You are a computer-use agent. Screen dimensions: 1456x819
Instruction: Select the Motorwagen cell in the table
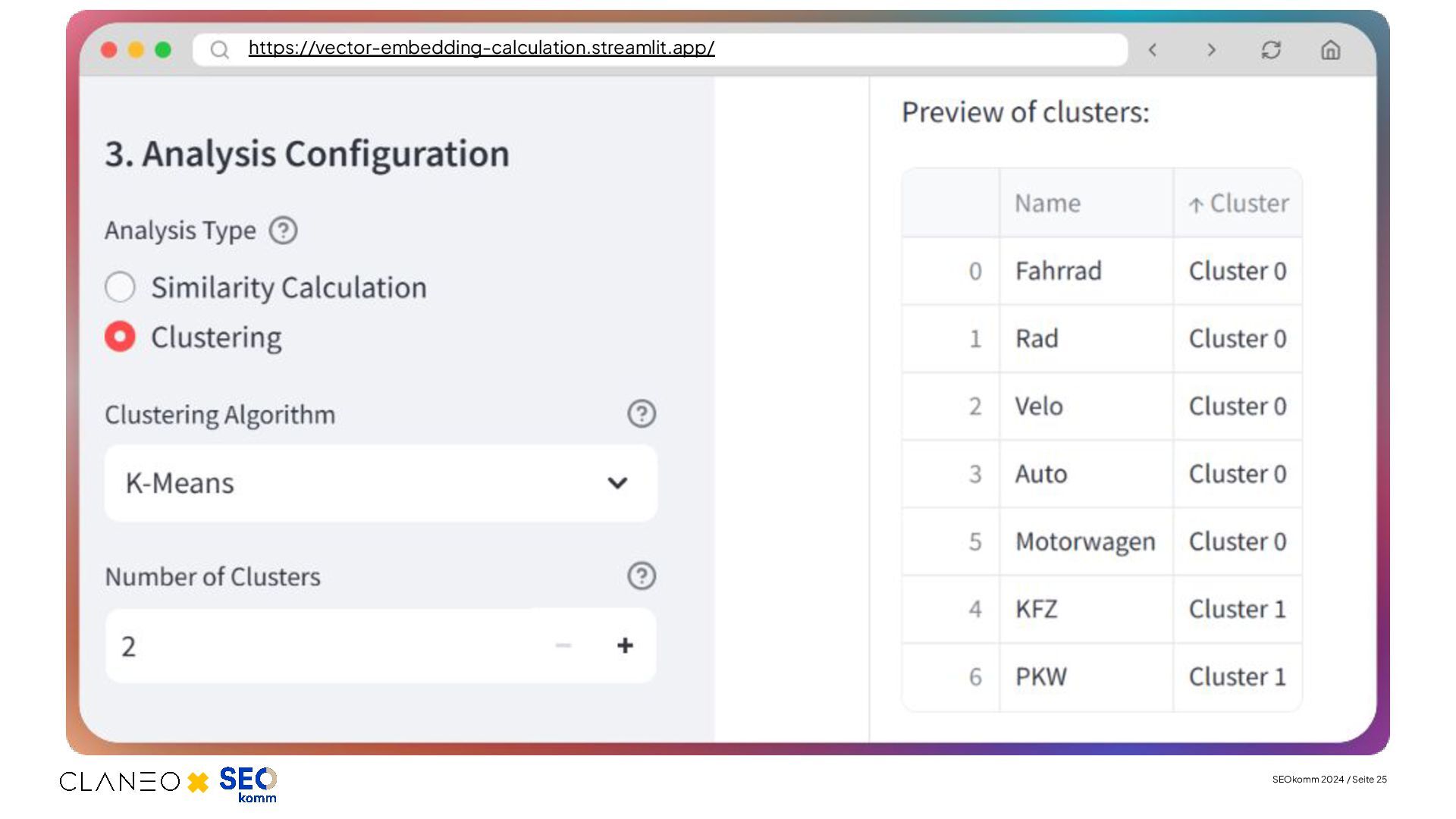pyautogui.click(x=1085, y=541)
